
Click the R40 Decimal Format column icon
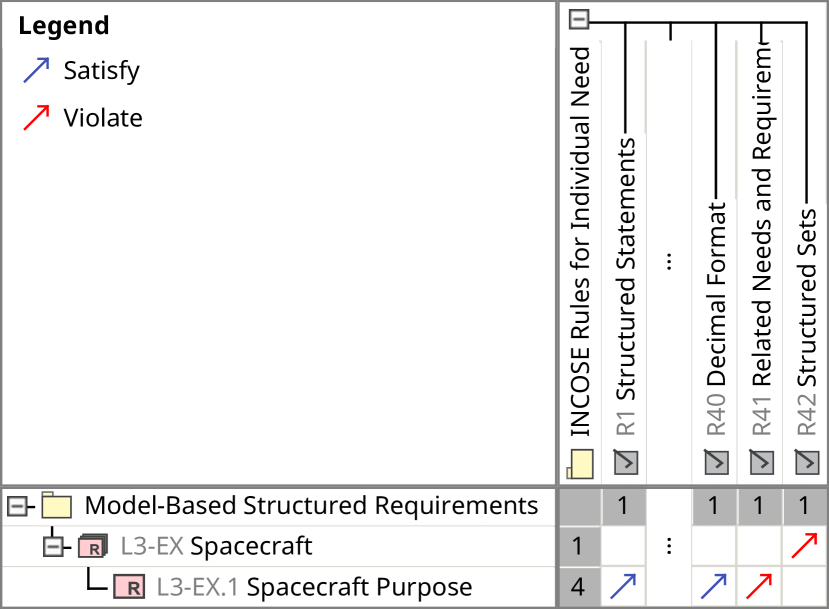tap(715, 461)
